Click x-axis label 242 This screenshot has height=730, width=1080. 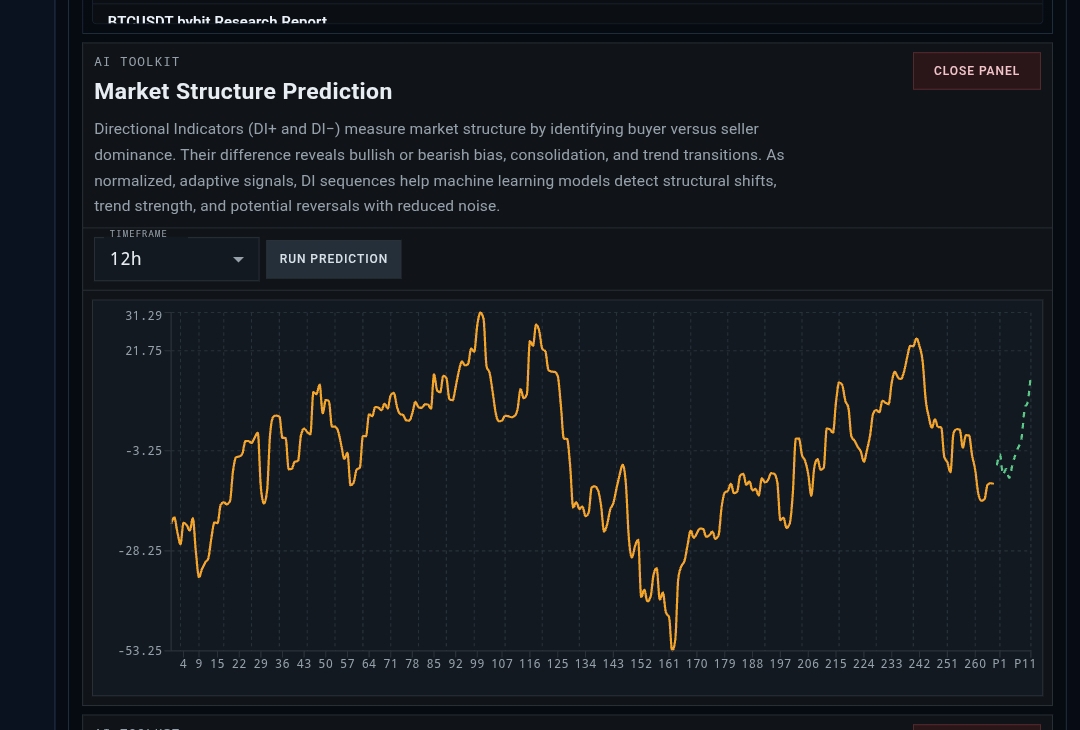pyautogui.click(x=919, y=664)
